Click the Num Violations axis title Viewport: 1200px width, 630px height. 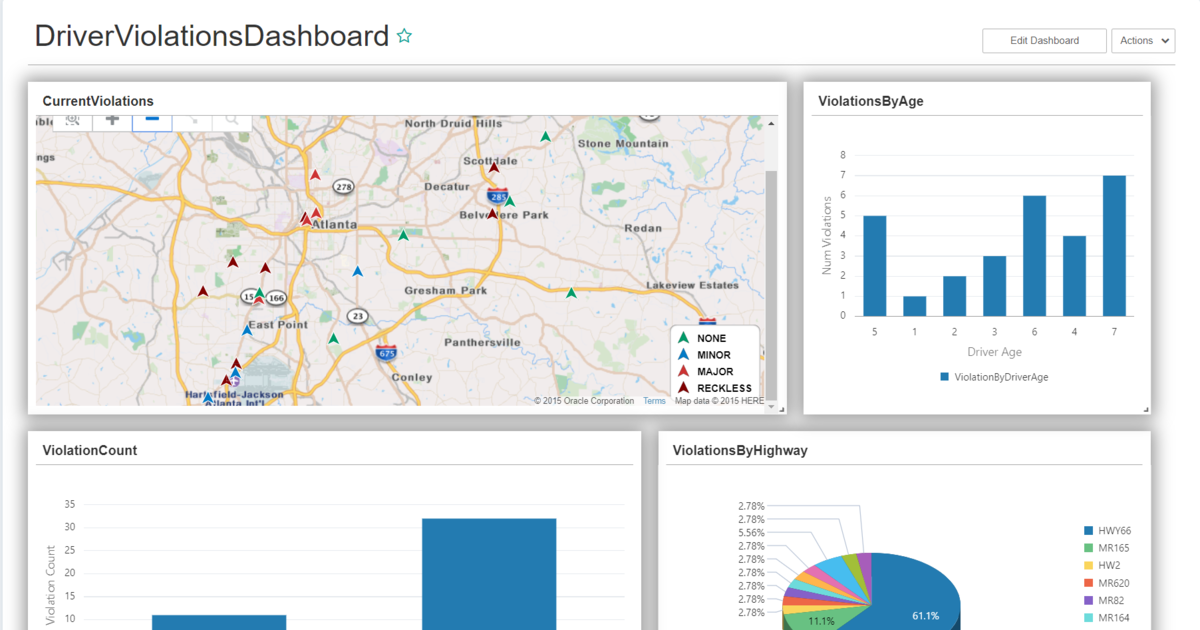pyautogui.click(x=827, y=235)
